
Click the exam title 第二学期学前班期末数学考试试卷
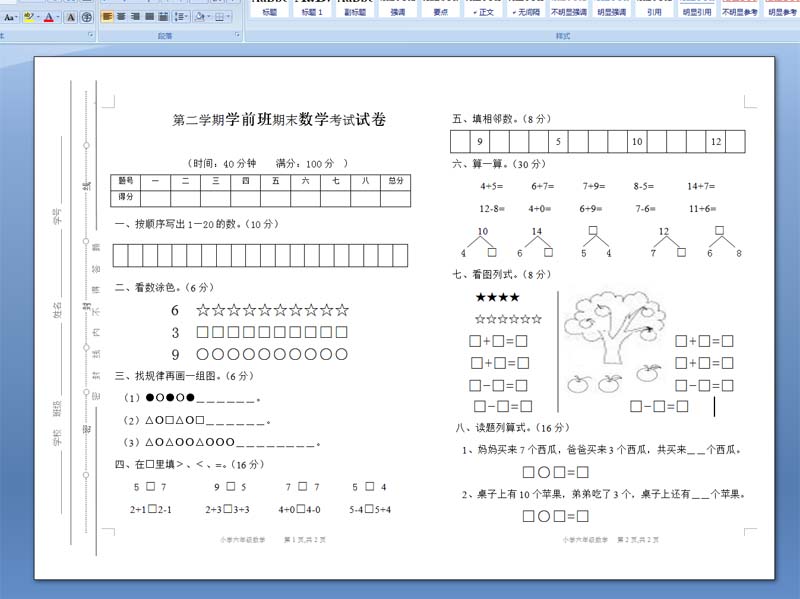coord(279,119)
